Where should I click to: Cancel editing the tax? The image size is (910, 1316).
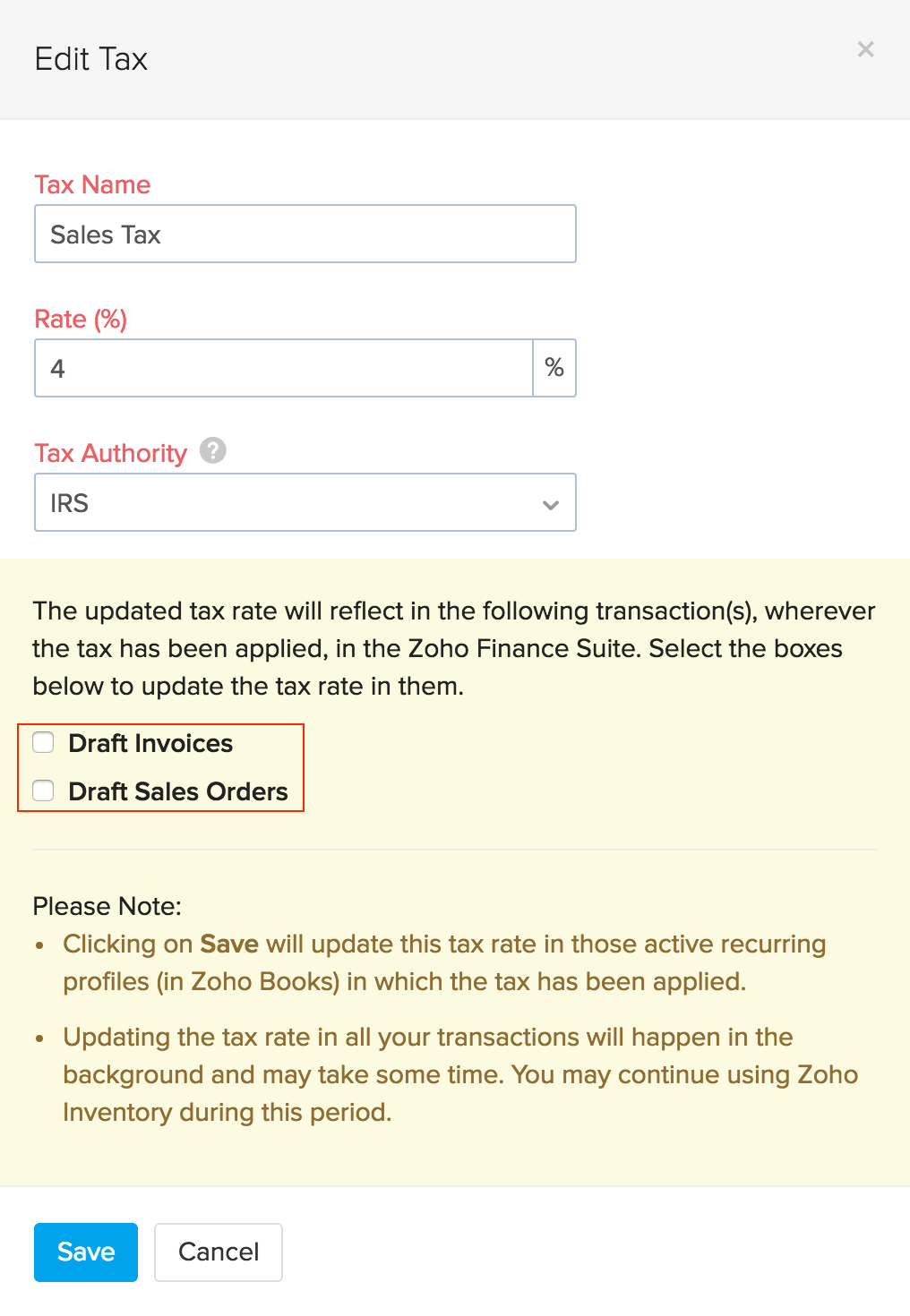(218, 1252)
